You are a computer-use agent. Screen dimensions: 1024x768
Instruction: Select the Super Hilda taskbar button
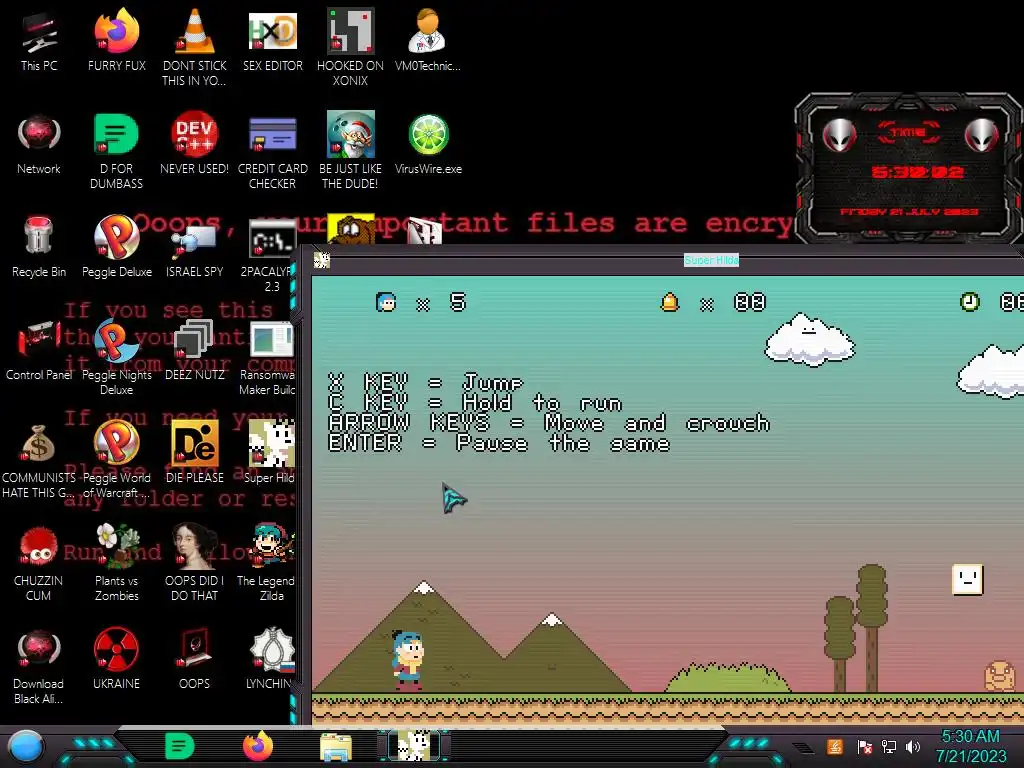pos(414,746)
